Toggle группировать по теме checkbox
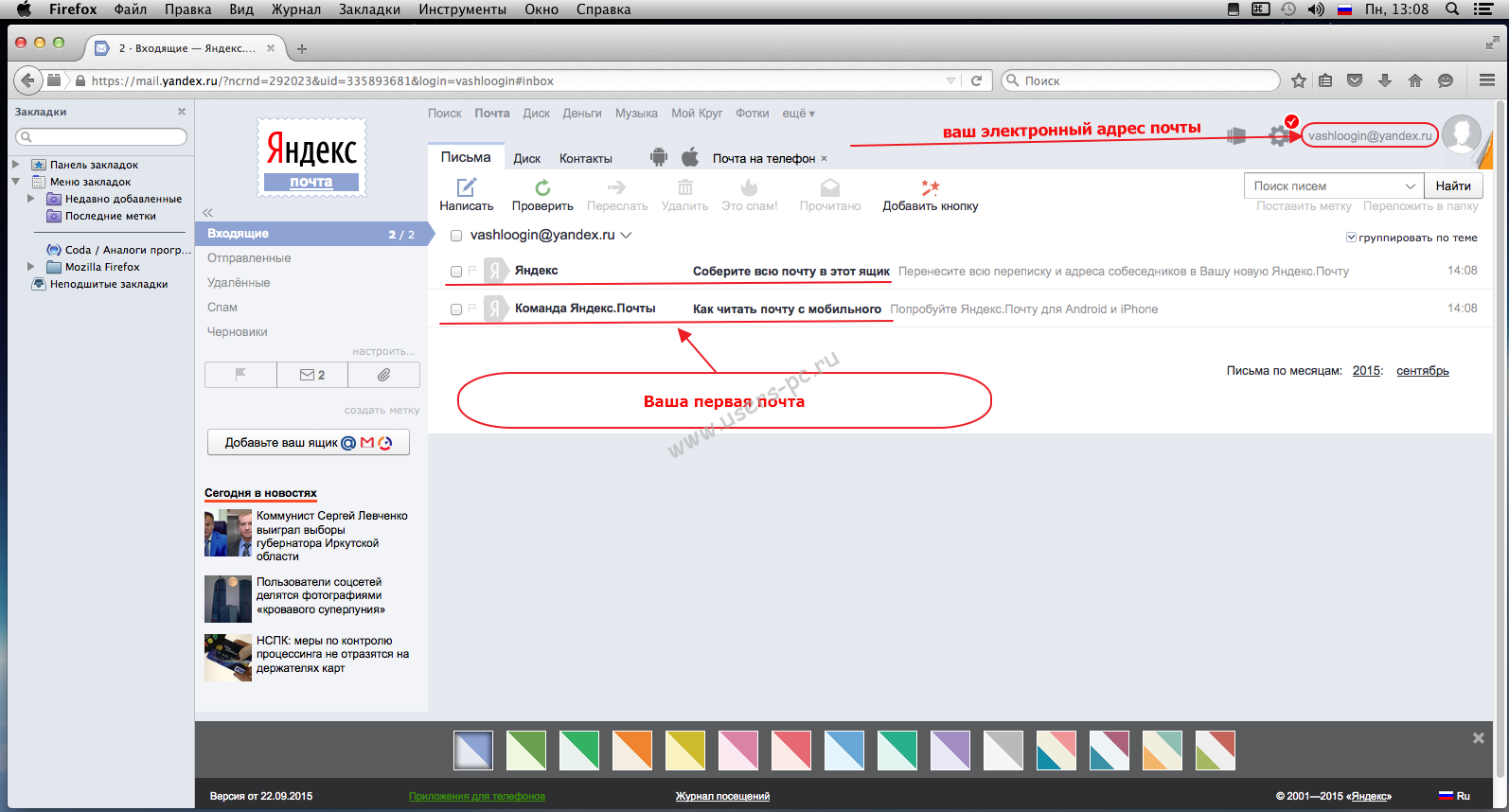Viewport: 1509px width, 812px height. coord(1351,238)
